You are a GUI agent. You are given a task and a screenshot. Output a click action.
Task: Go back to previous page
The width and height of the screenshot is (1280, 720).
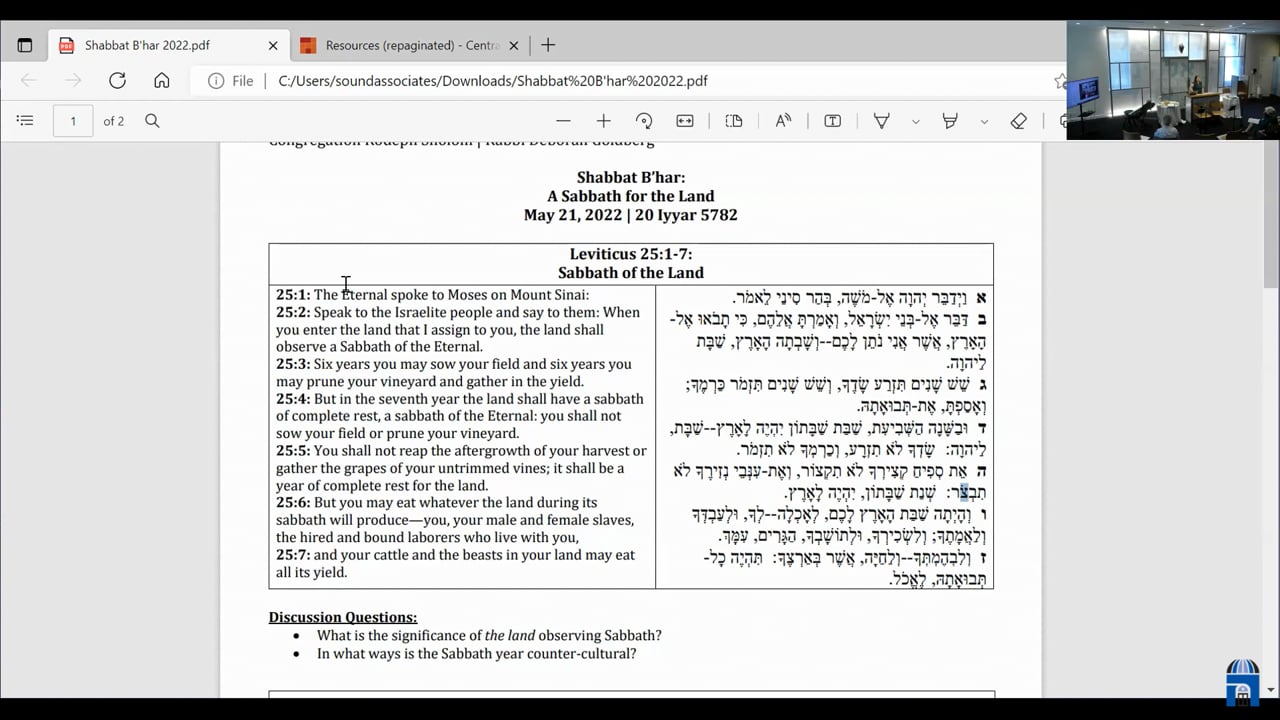point(29,81)
